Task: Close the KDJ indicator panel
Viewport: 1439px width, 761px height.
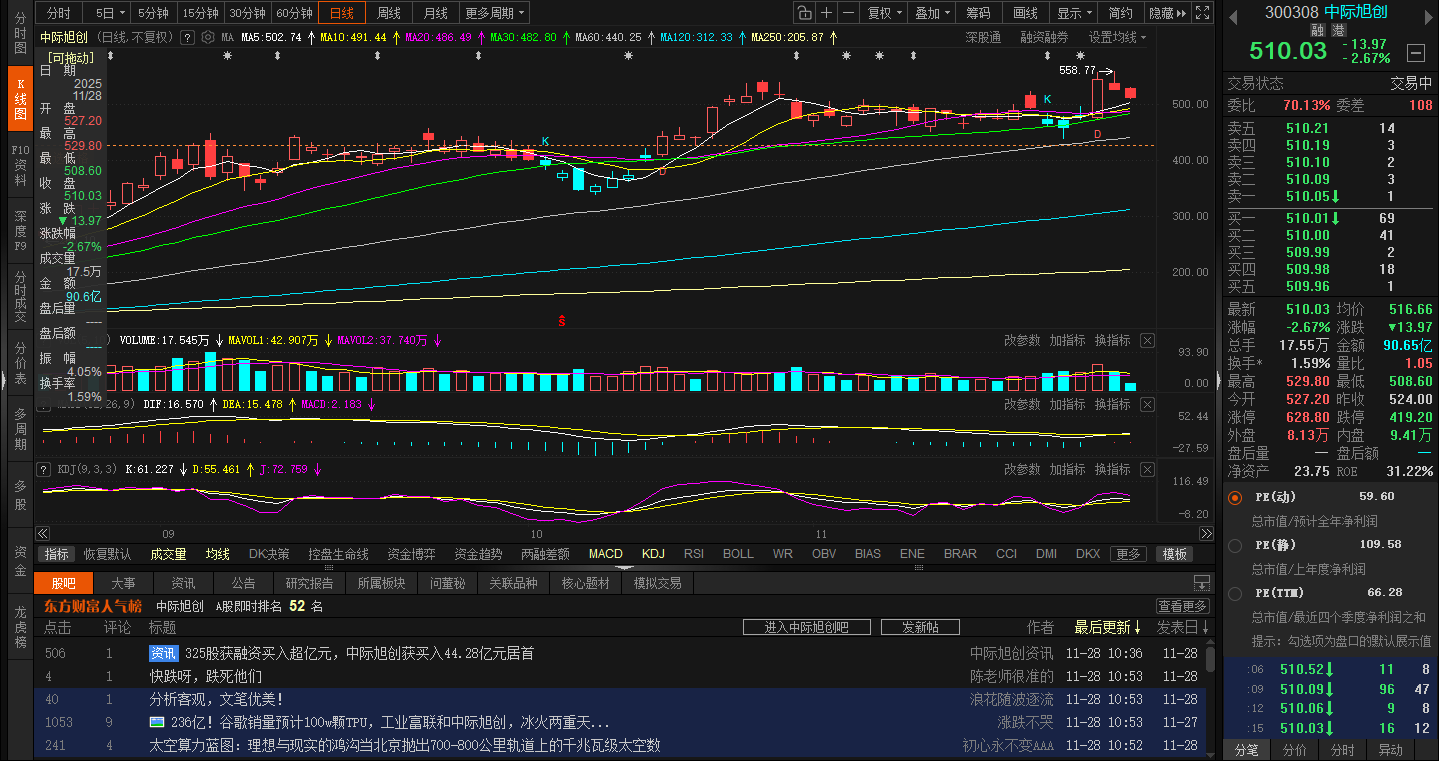Action: [1147, 469]
